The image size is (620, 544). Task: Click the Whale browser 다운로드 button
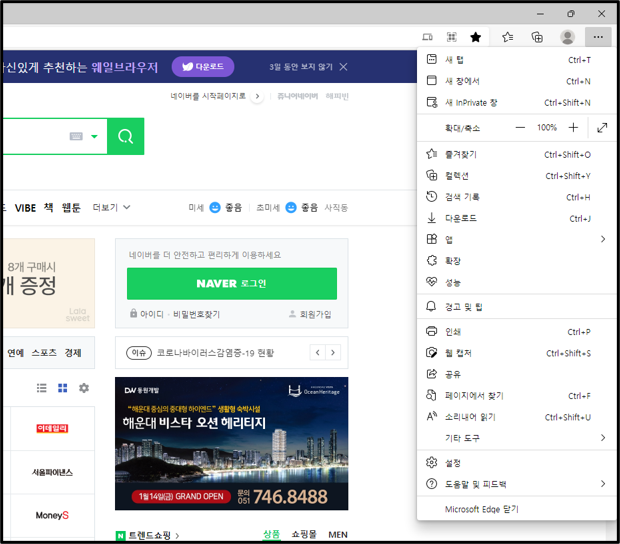(203, 67)
